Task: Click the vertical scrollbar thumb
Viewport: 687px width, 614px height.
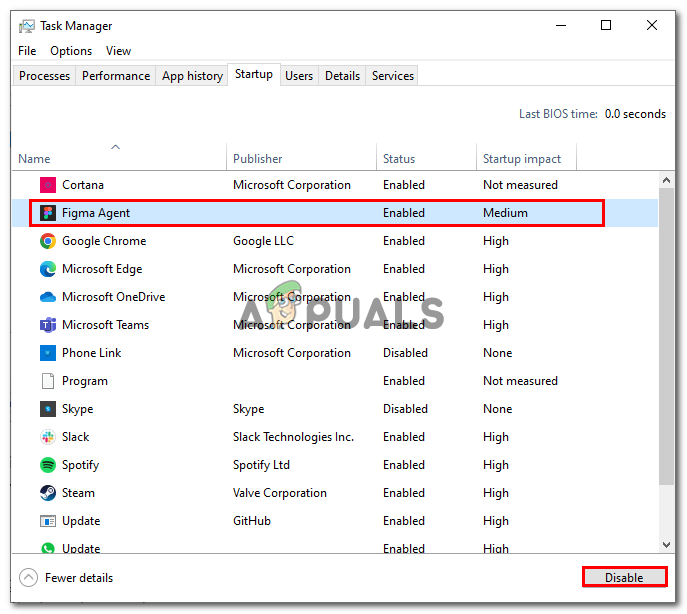Action: point(666,336)
